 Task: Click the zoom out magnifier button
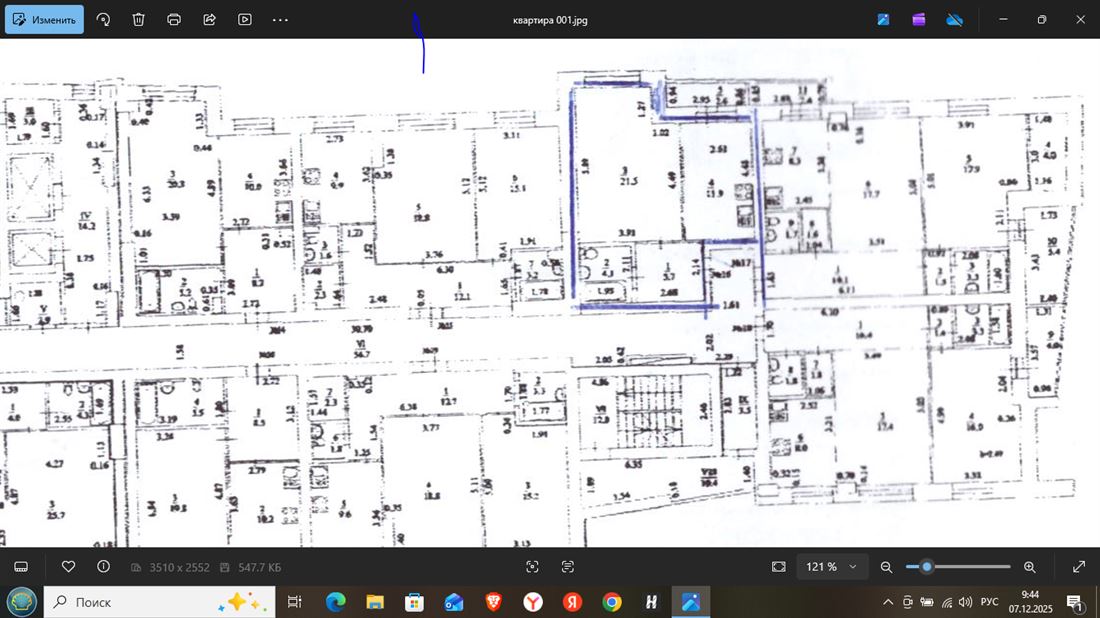[886, 567]
